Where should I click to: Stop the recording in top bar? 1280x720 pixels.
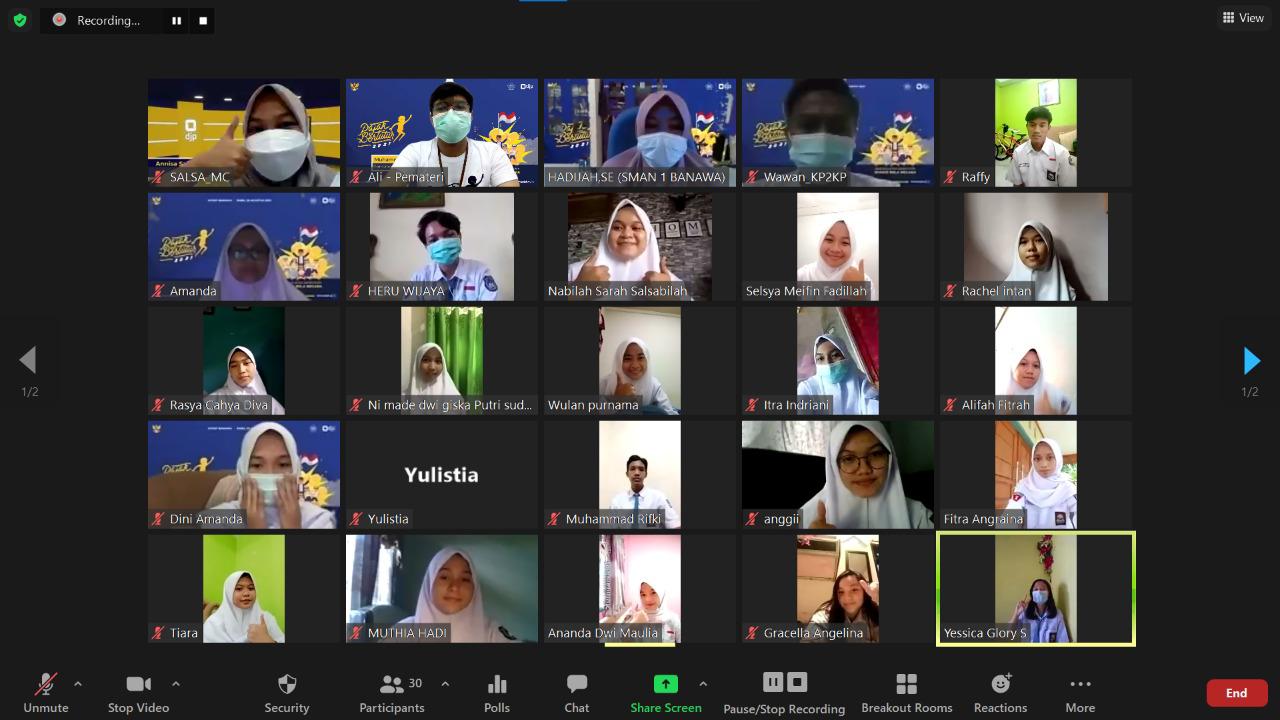[x=203, y=20]
